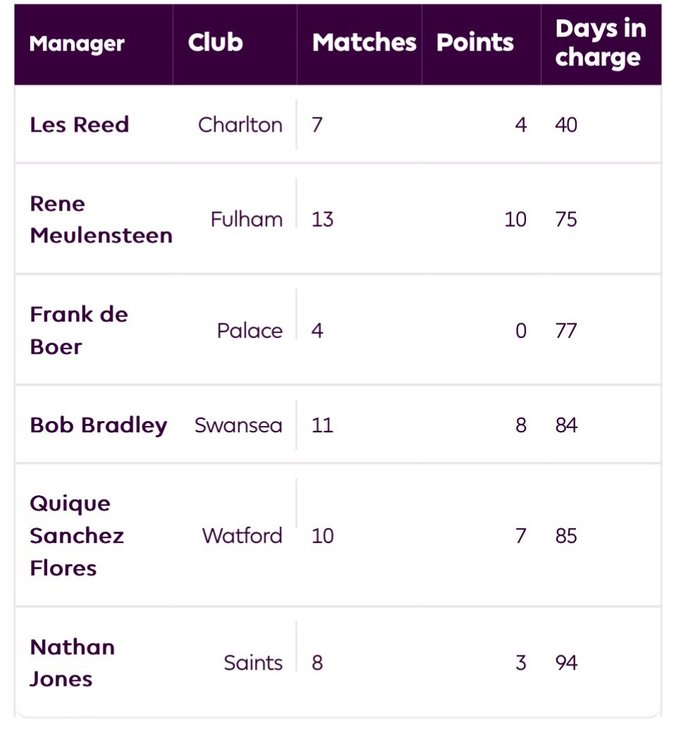The width and height of the screenshot is (676, 750).
Task: Select the Club column header
Action: [x=215, y=43]
